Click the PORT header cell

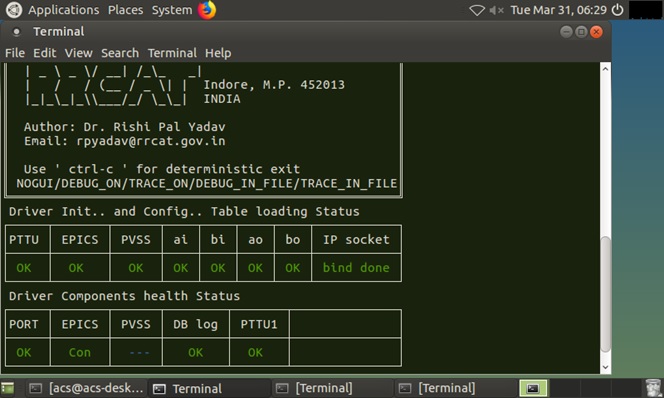[28, 324]
